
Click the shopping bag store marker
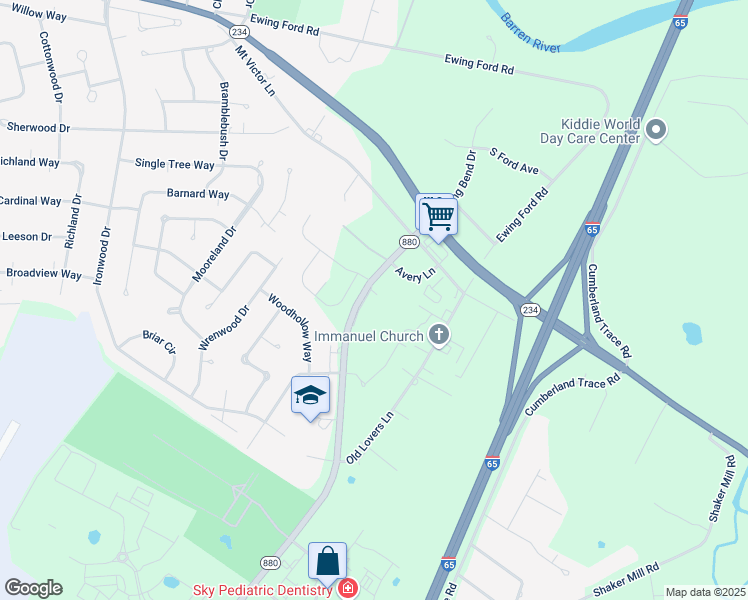pos(327,564)
